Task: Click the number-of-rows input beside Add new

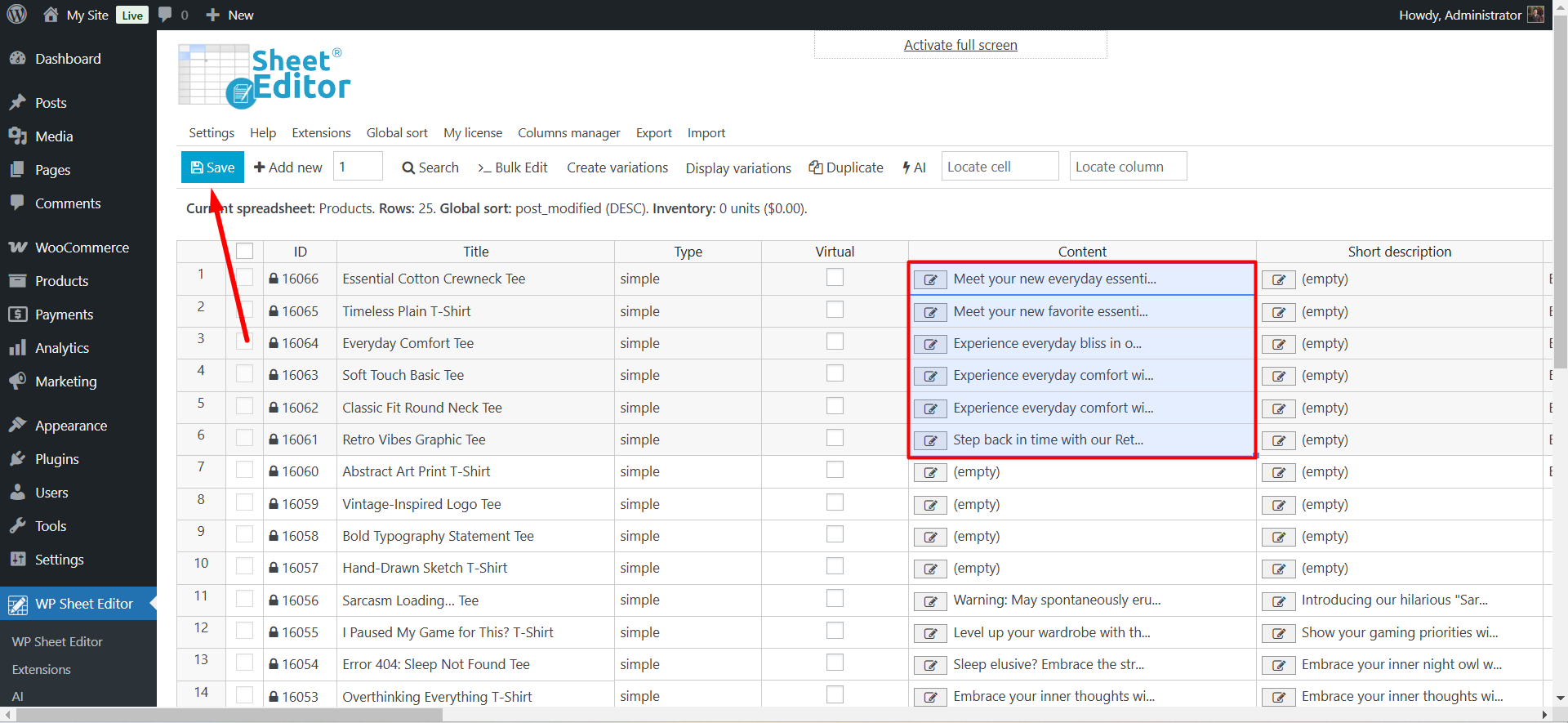Action: [358, 167]
